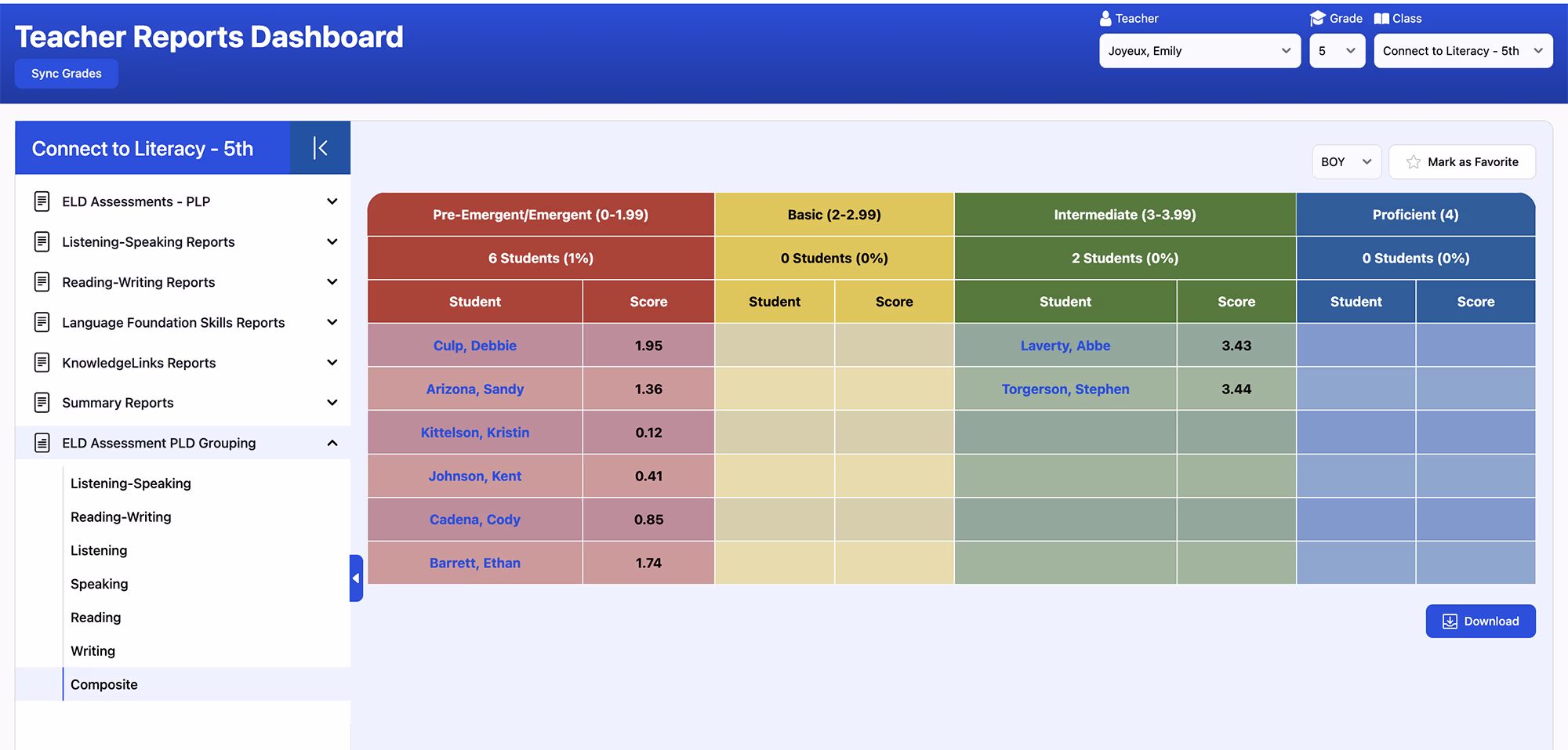Expand ELD Assessments - PLP section
This screenshot has width=1568, height=750.
(332, 201)
